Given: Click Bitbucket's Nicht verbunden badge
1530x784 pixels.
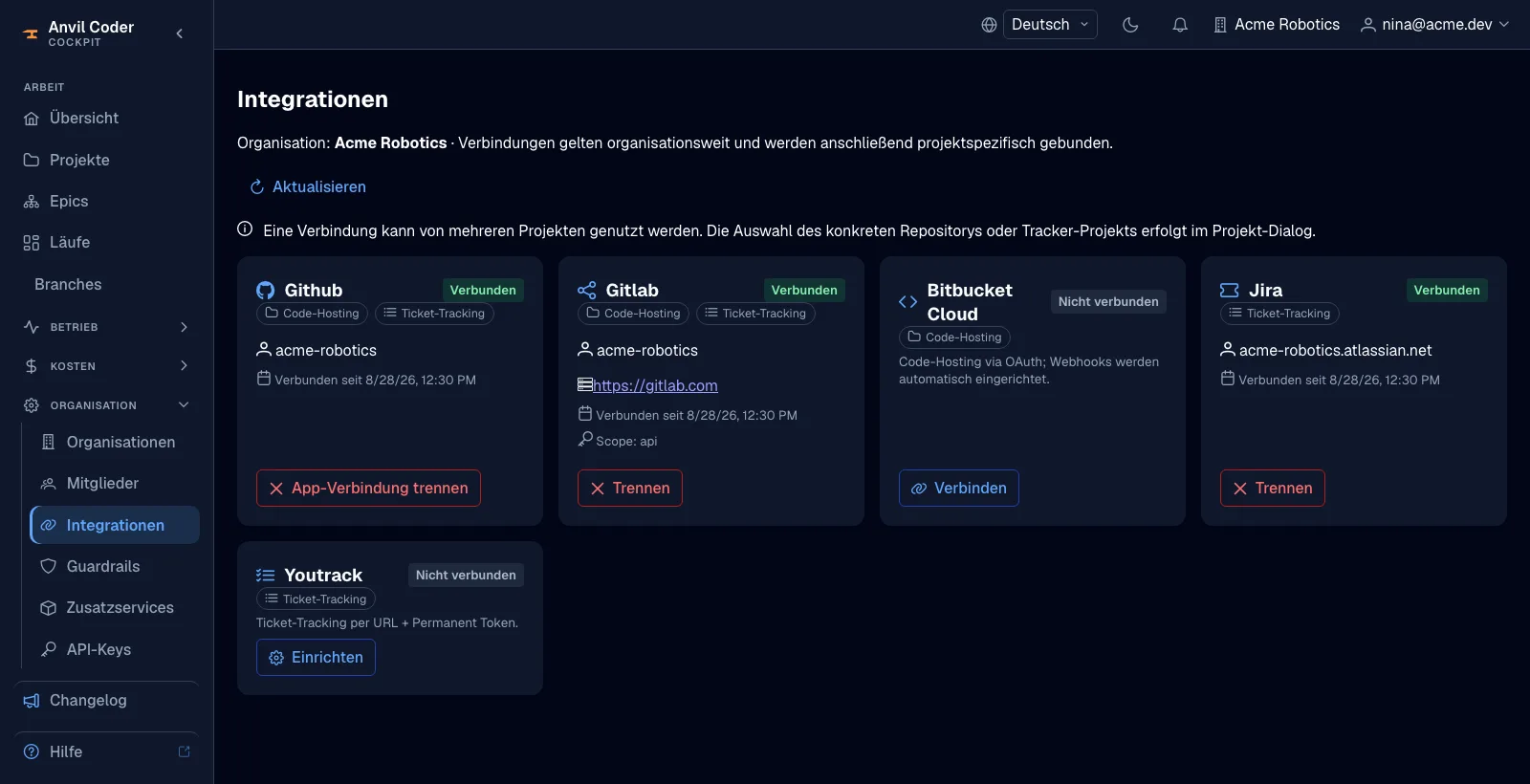Looking at the screenshot, I should click(x=1108, y=301).
